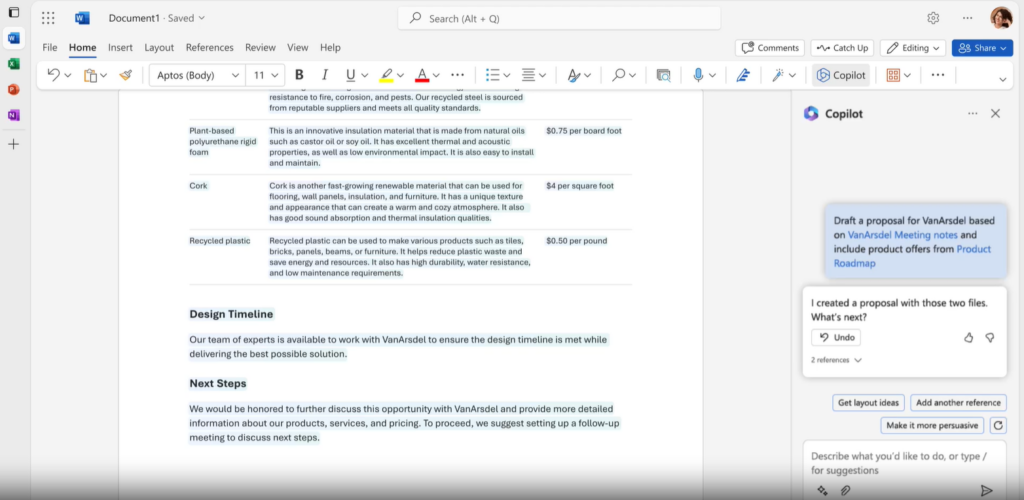Viewport: 1024px width, 500px height.
Task: Expand the 2 references section
Action: tap(836, 360)
